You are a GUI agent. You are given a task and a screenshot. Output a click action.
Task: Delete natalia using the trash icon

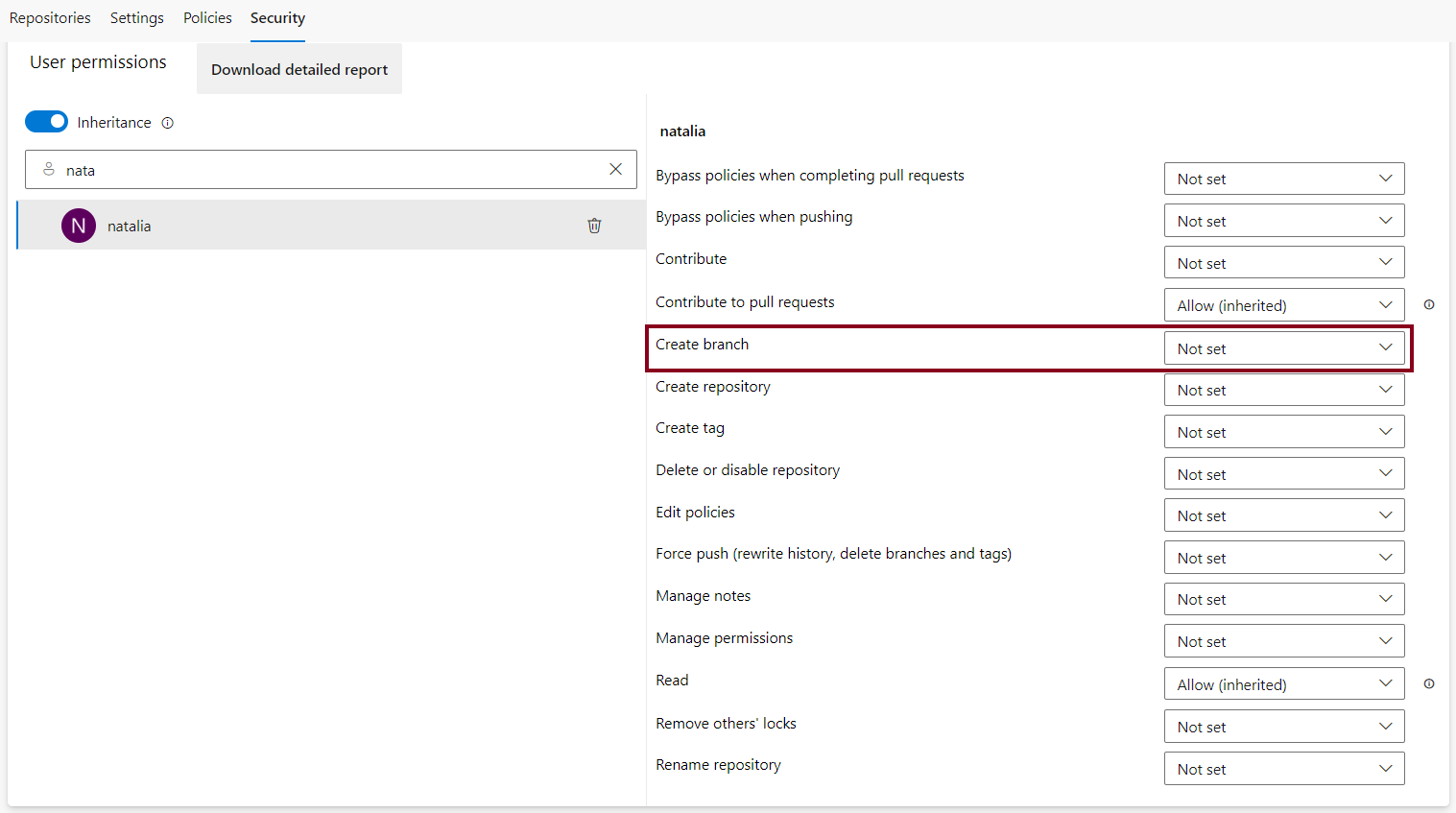(x=594, y=226)
